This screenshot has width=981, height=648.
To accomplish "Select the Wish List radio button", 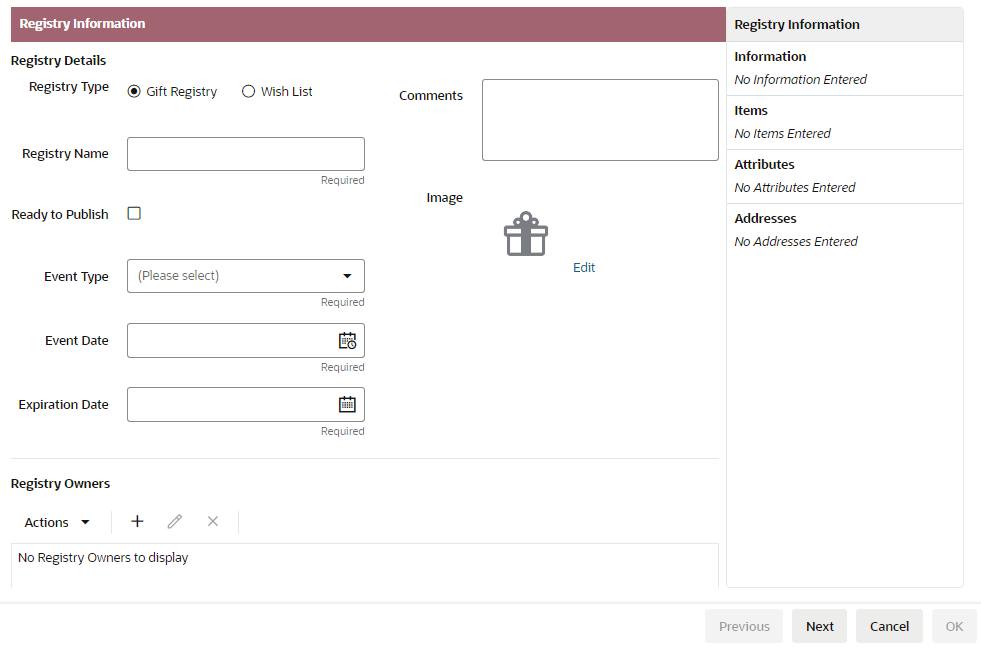I will tap(248, 91).
